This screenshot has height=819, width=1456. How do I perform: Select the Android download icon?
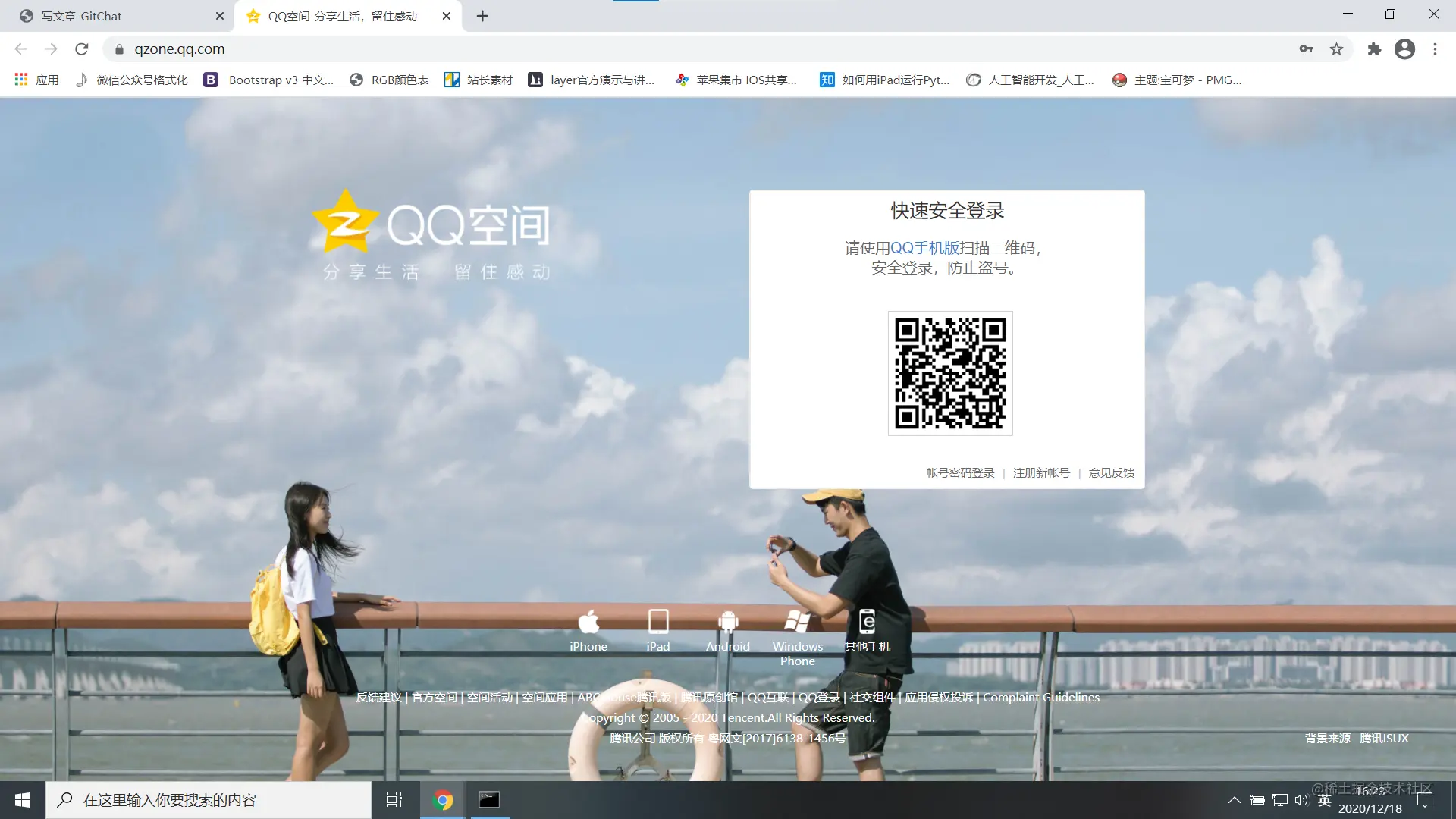(x=728, y=630)
